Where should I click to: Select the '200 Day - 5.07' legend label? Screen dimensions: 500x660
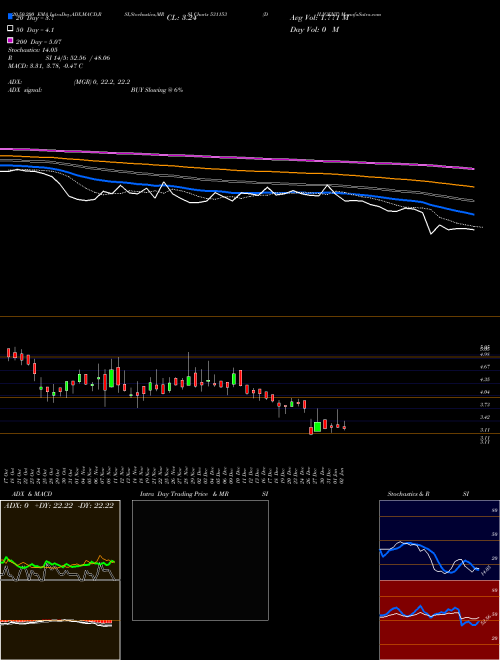point(39,42)
